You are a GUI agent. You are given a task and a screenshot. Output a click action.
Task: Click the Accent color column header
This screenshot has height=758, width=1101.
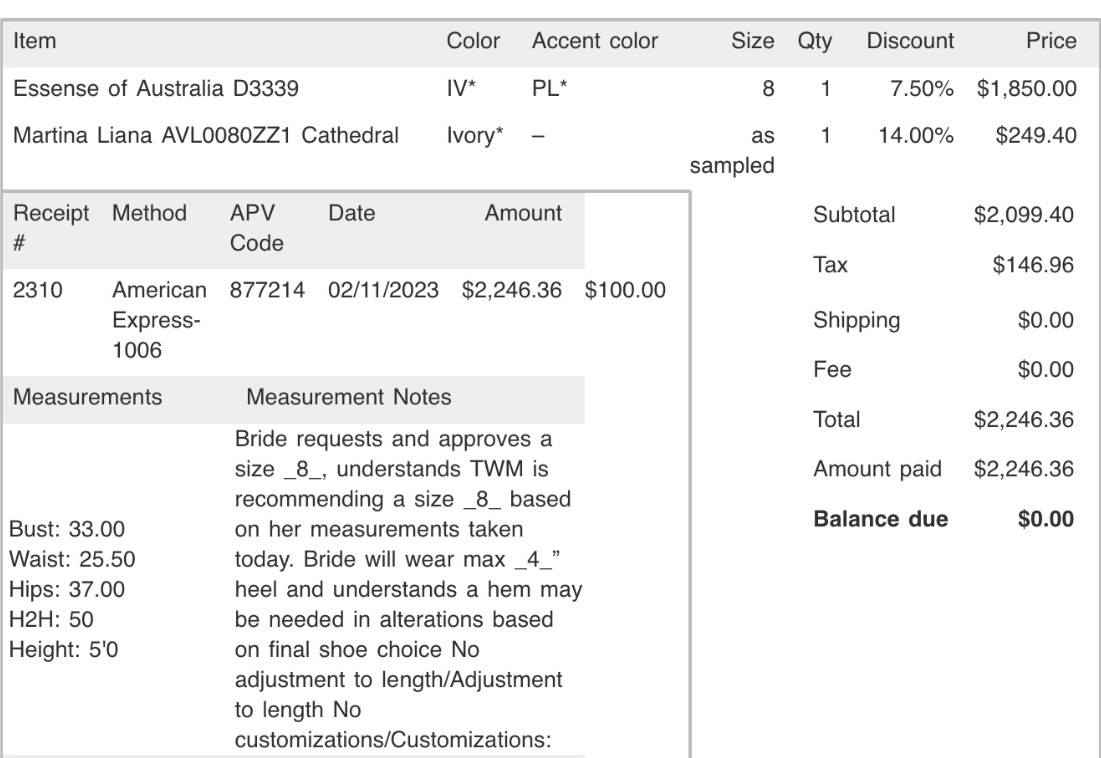[595, 41]
